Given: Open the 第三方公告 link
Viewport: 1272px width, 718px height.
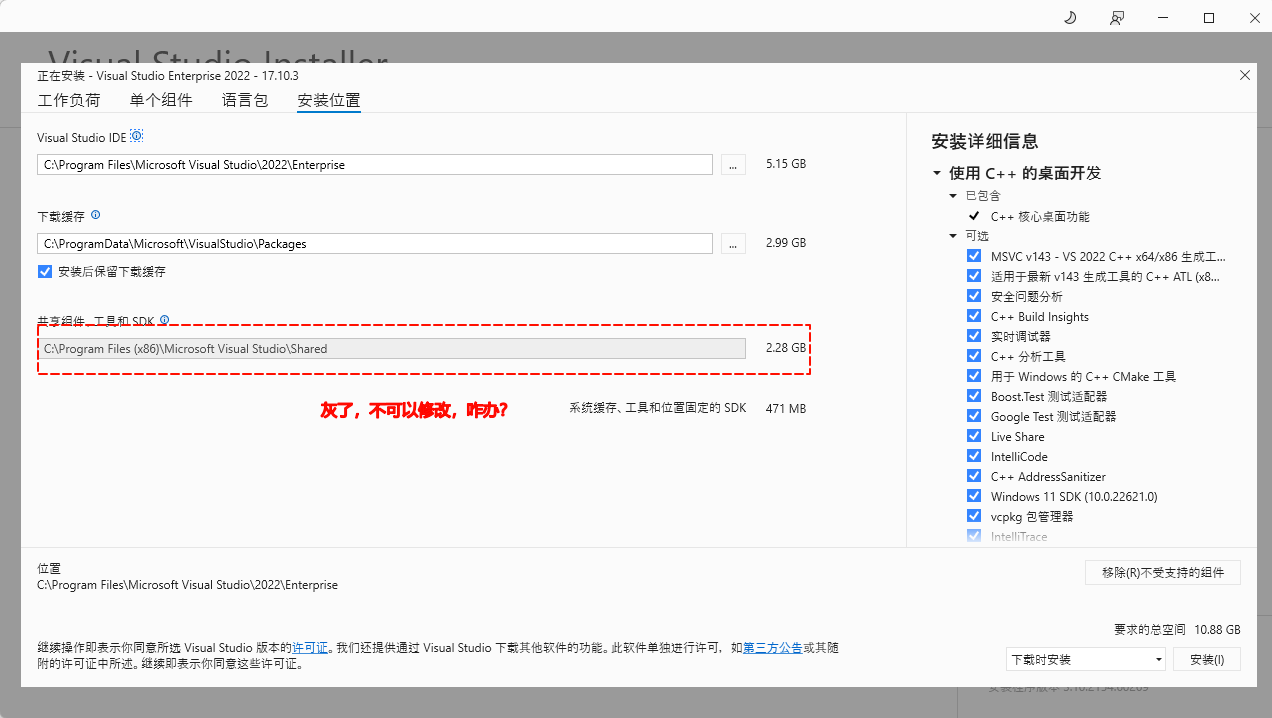Looking at the screenshot, I should point(772,648).
